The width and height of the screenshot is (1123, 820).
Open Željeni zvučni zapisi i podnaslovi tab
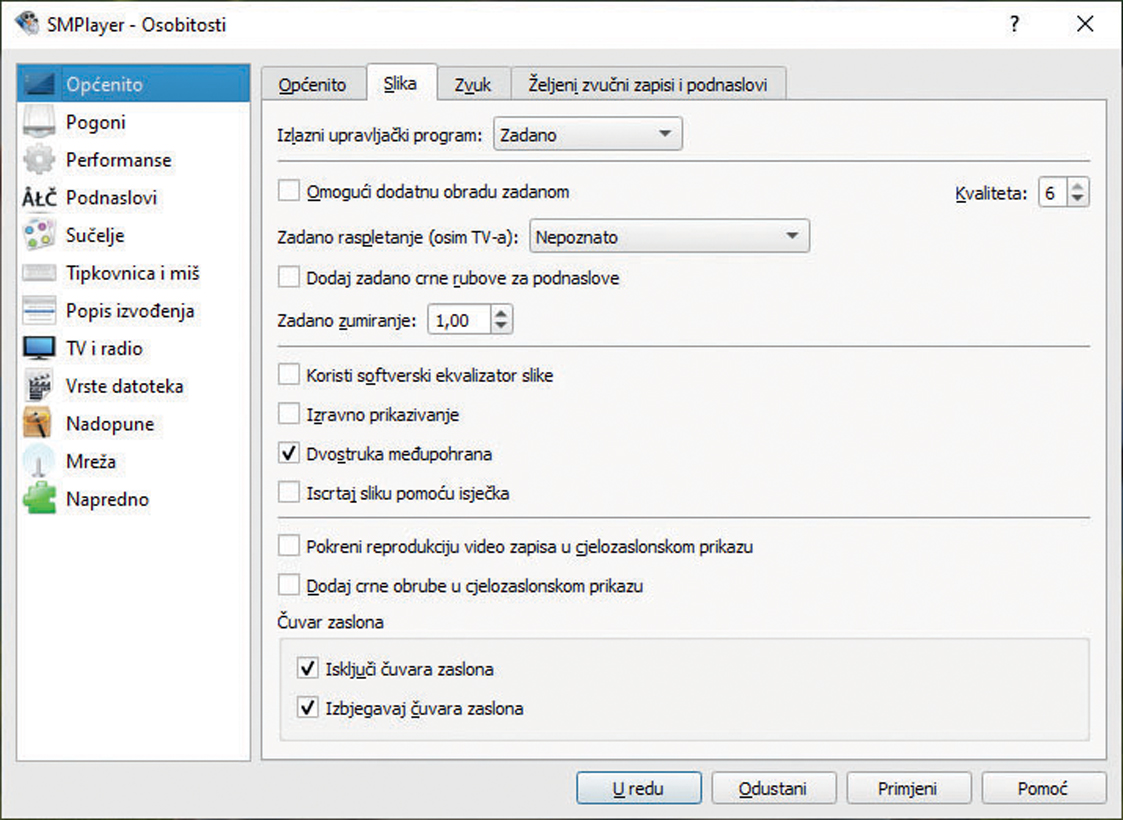click(x=647, y=85)
